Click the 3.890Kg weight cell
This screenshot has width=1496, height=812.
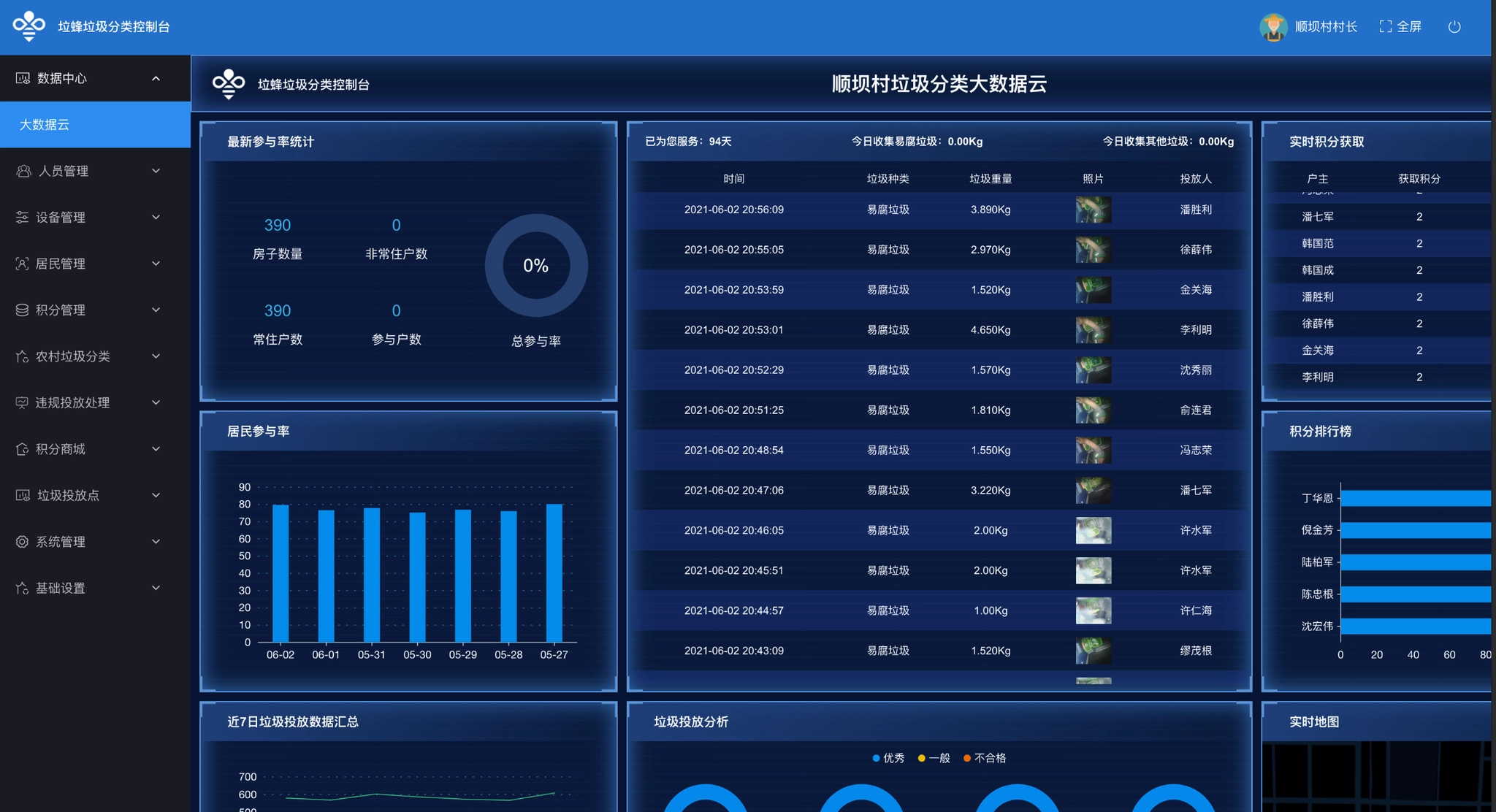[x=991, y=210]
